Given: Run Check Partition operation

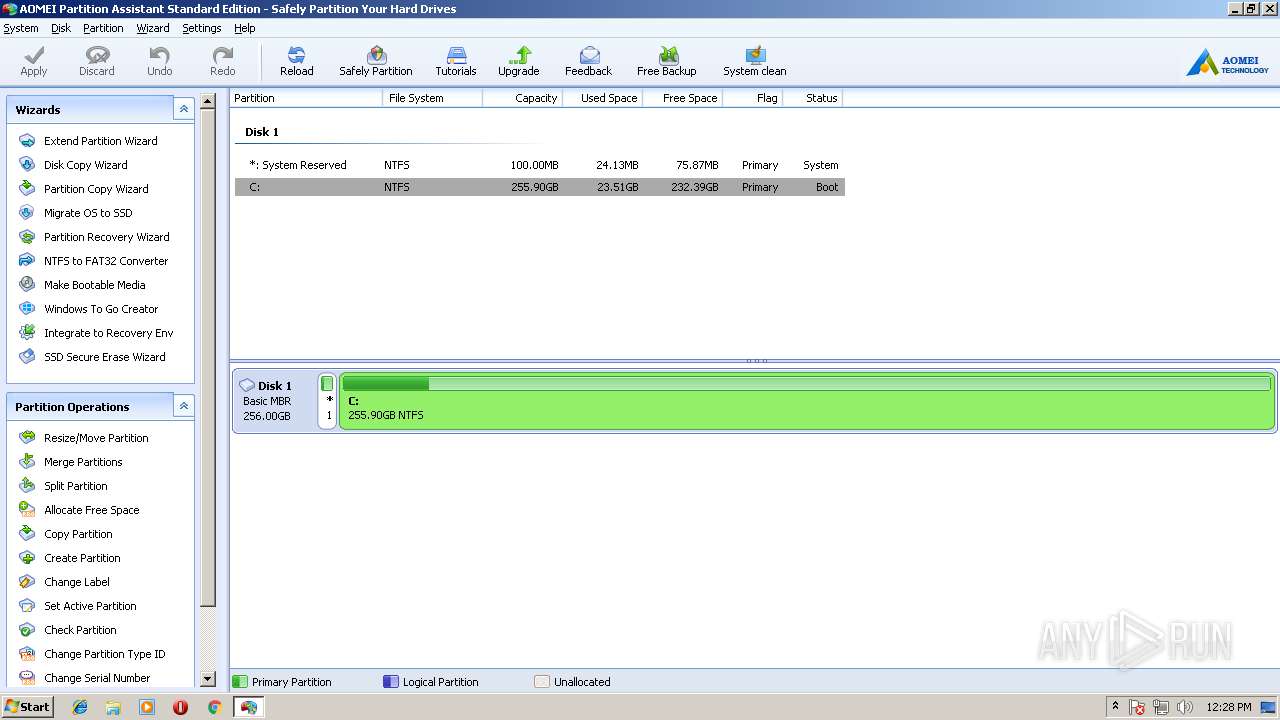Looking at the screenshot, I should pos(80,630).
